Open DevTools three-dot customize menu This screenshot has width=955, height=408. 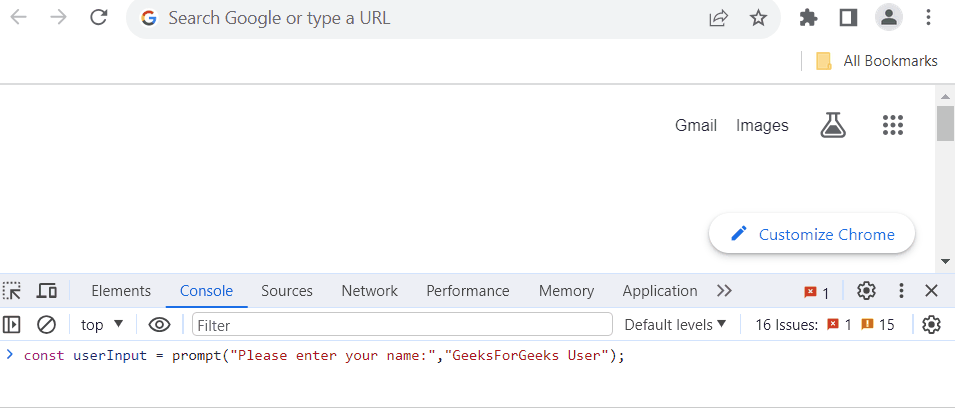(901, 291)
